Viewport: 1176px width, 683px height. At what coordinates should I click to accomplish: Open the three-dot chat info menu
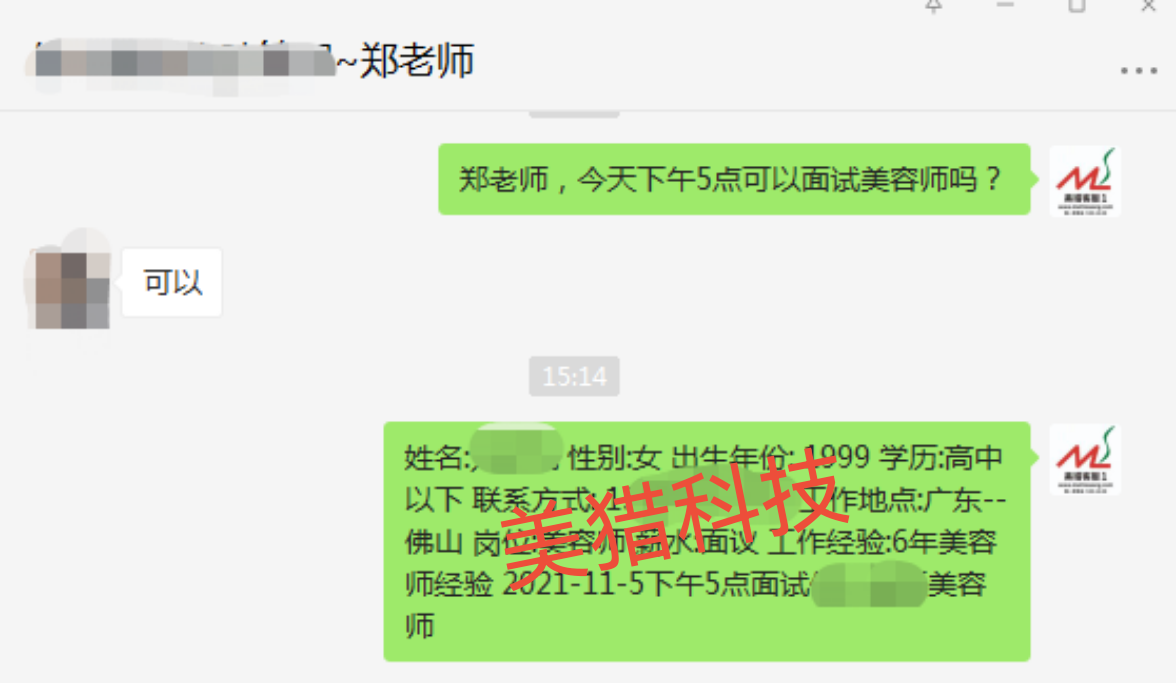point(1138,70)
